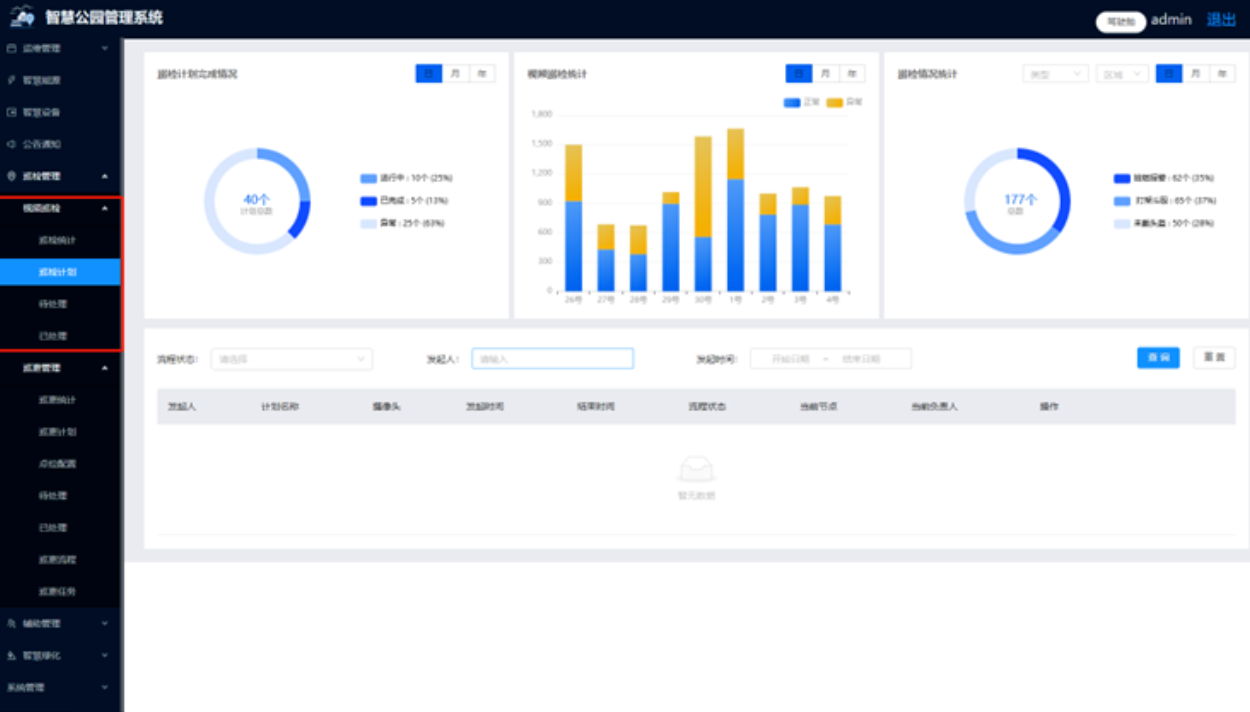Click the icon beside 智慧设备 in sidebar

pos(12,112)
